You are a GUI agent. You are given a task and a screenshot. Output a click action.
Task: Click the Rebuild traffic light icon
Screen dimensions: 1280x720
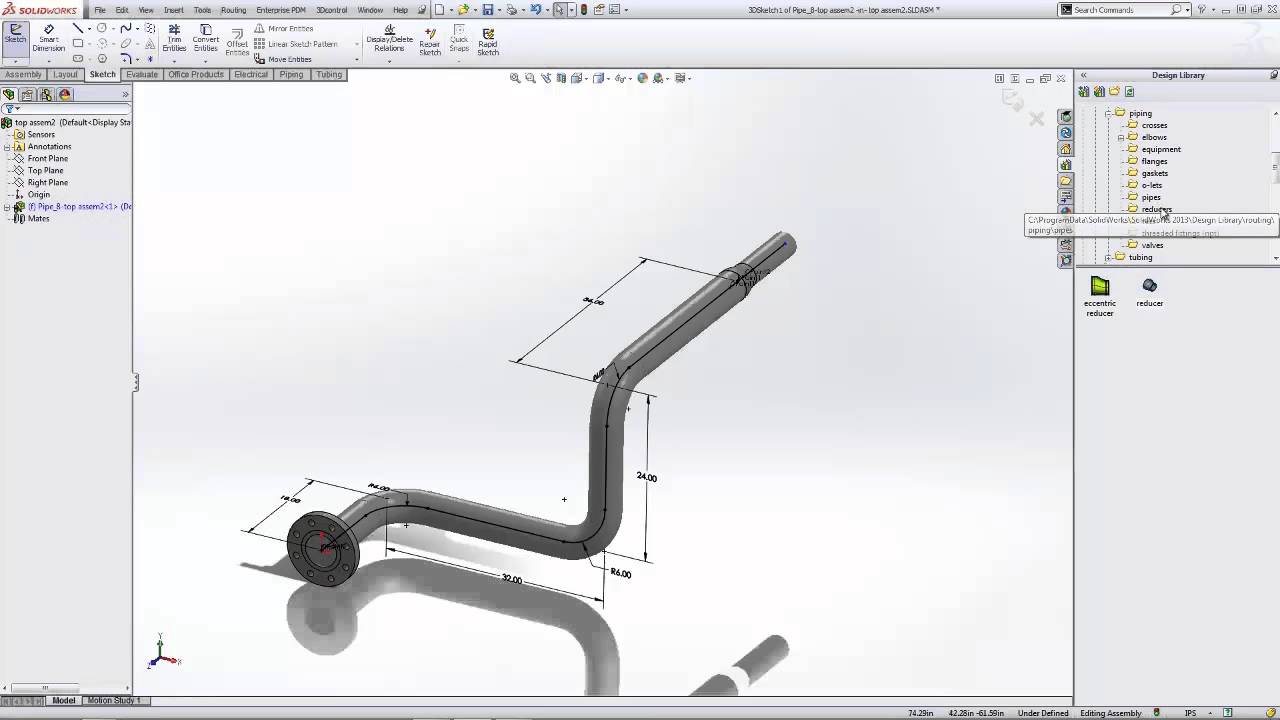click(x=584, y=10)
